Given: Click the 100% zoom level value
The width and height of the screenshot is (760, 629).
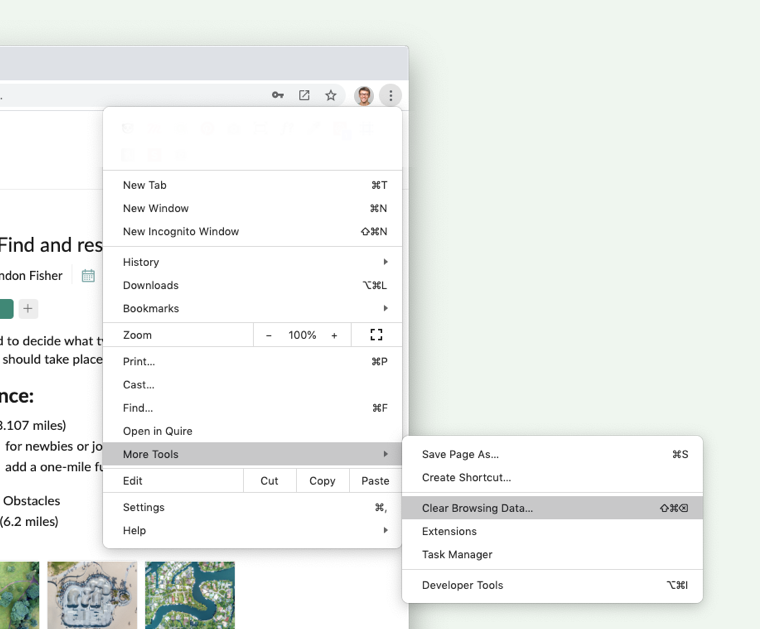Looking at the screenshot, I should 302,335.
